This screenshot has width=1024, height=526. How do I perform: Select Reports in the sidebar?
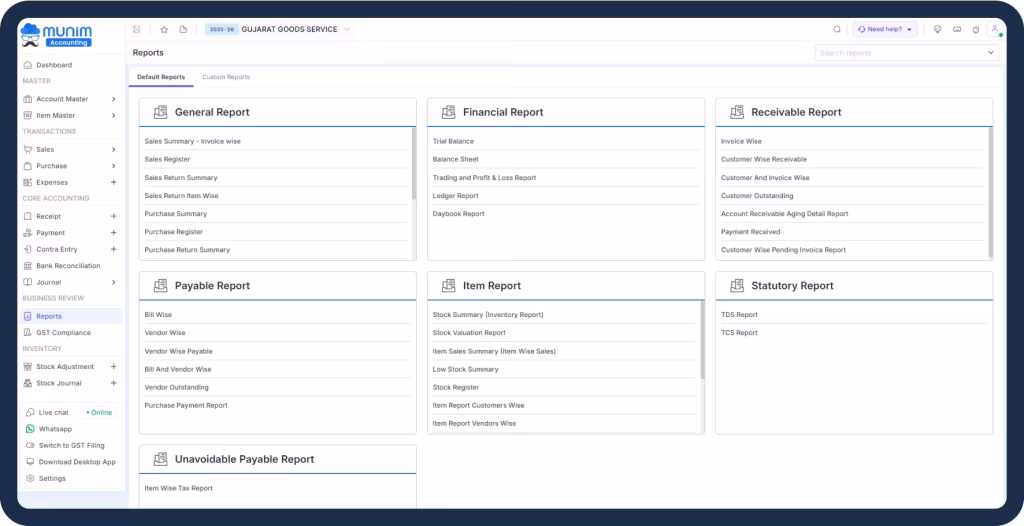pos(71,316)
